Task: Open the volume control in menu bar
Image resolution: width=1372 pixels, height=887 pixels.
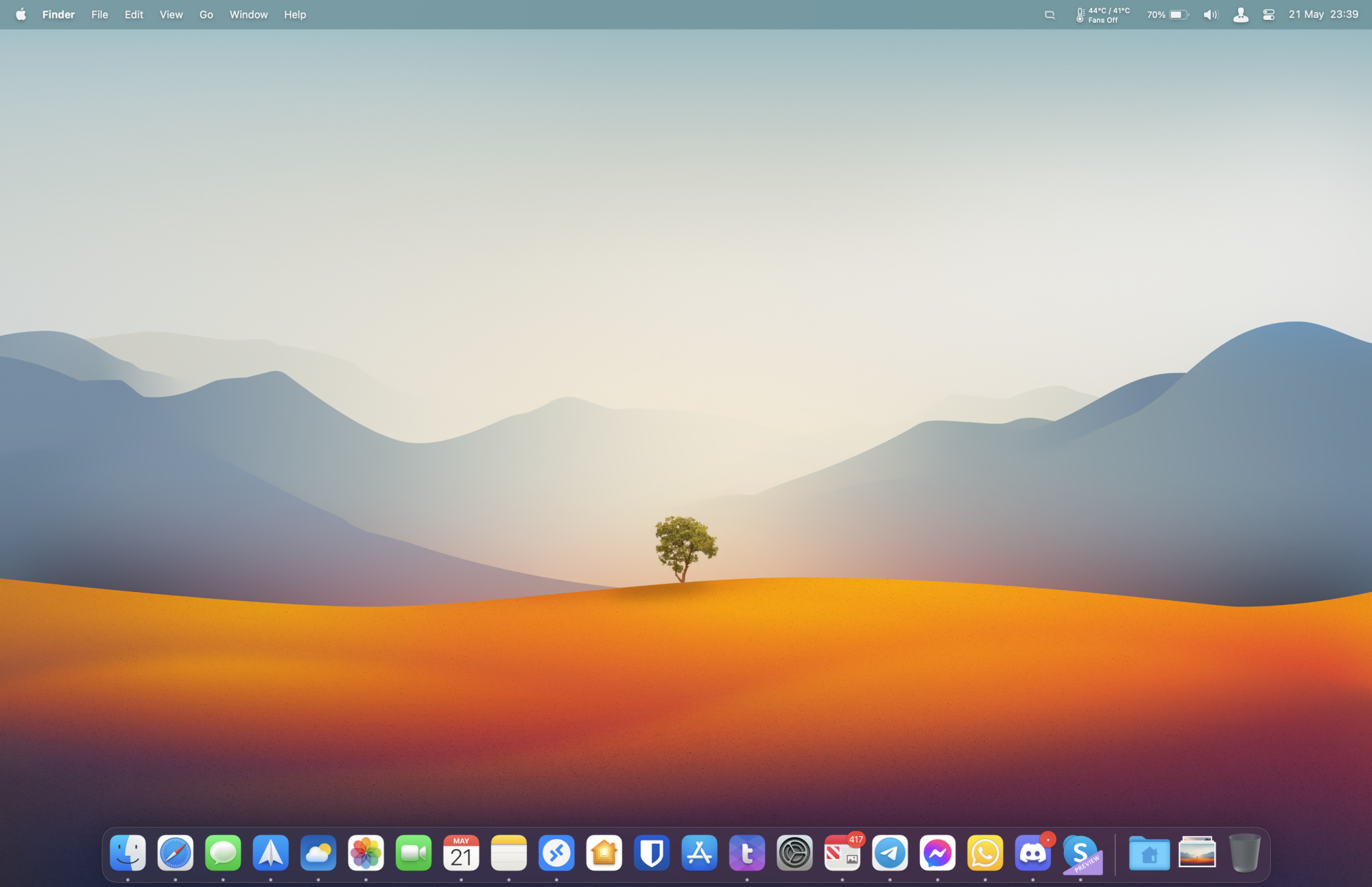Action: [1210, 14]
